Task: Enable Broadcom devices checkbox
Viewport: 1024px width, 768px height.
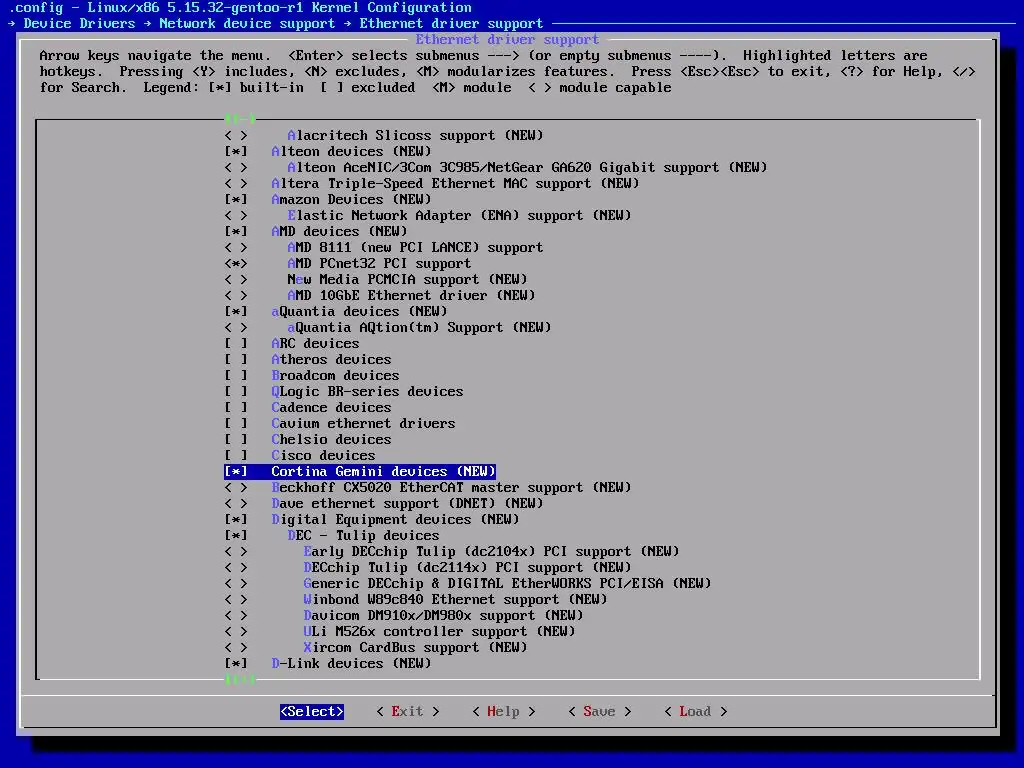Action: coord(236,376)
